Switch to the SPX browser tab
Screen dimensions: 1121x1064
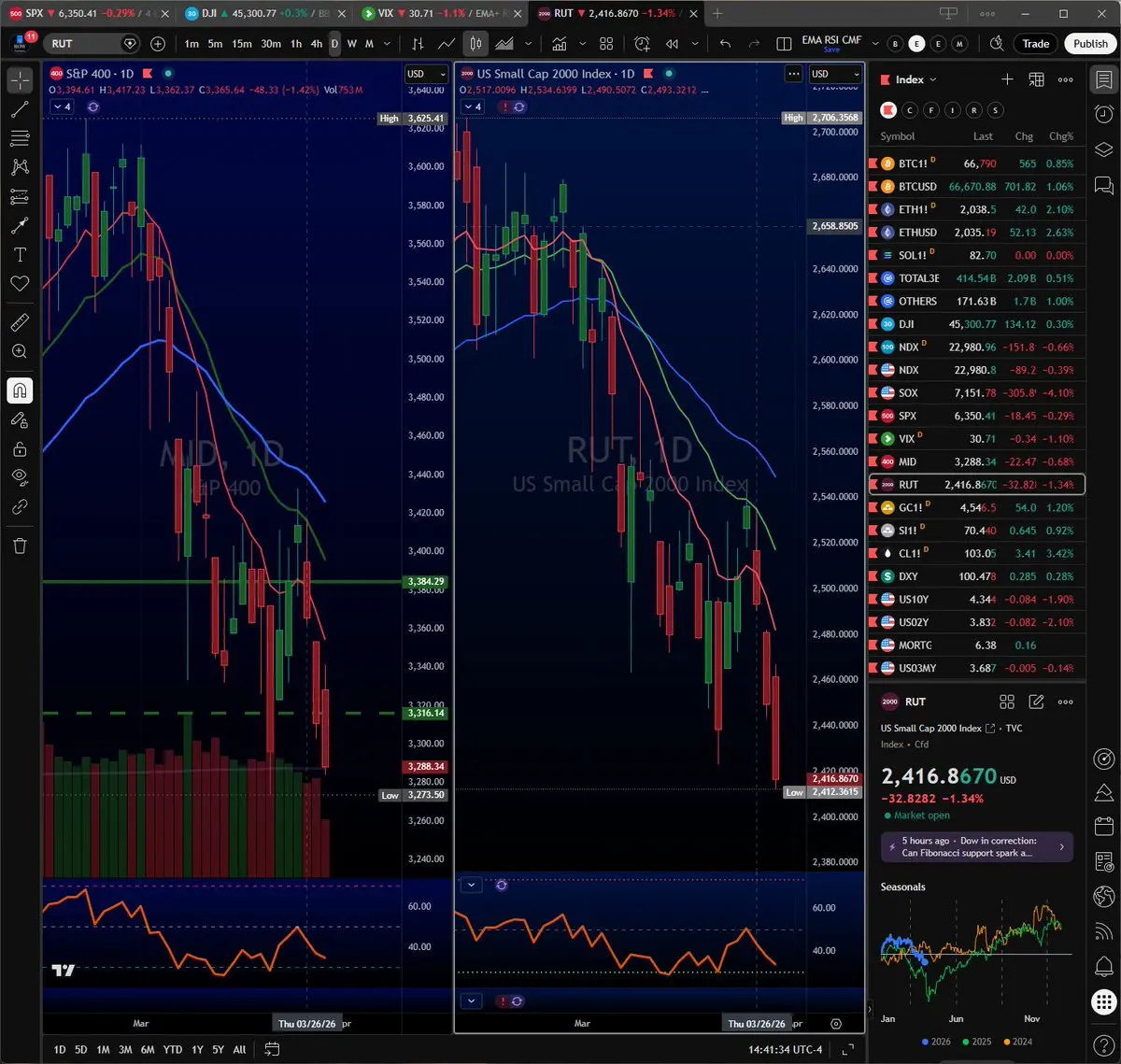coord(88,13)
